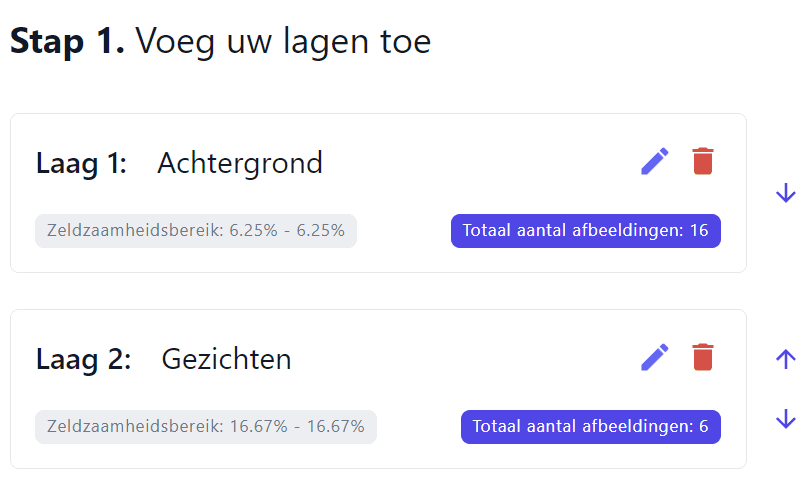Select the Gezichten layer name text
Image resolution: width=810 pixels, height=477 pixels.
tap(226, 359)
